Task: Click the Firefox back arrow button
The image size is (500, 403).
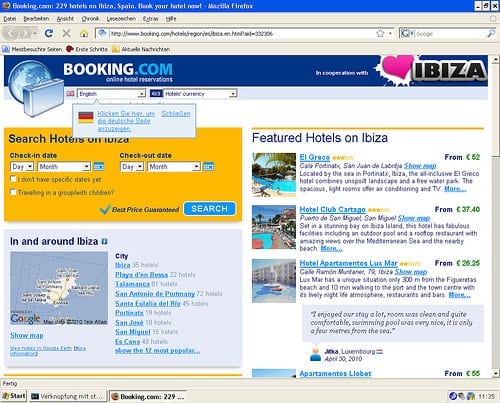Action: [11, 33]
